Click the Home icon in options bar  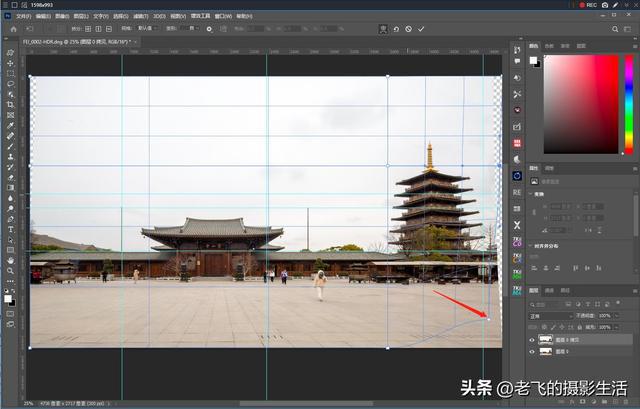tap(13, 29)
